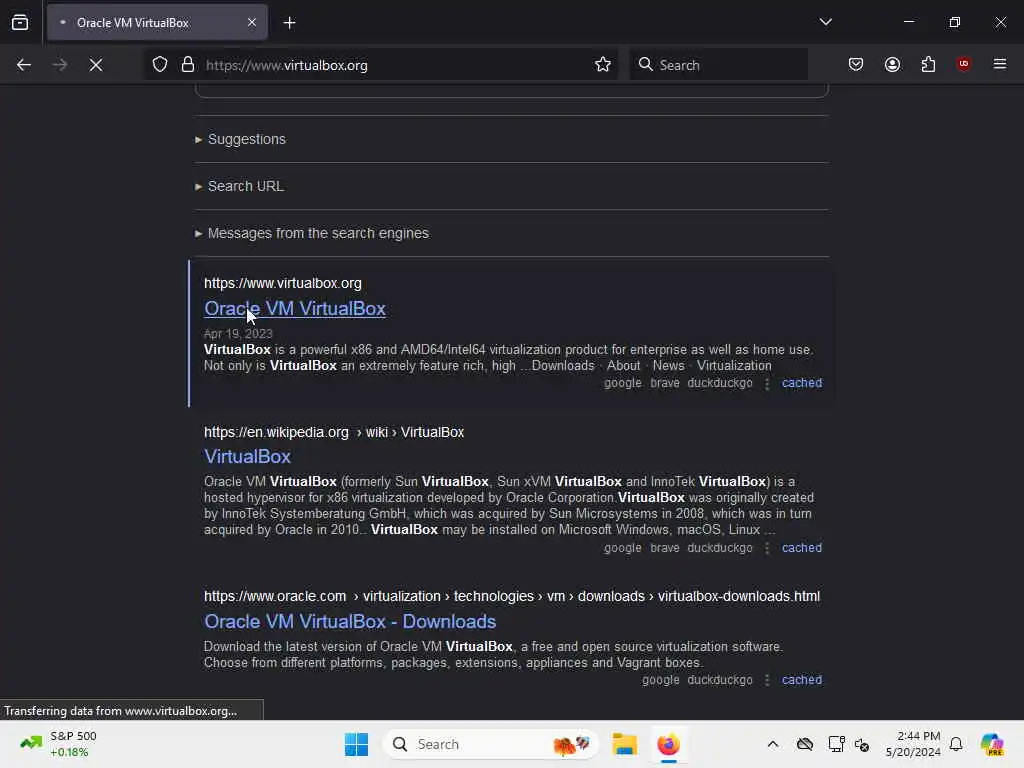Open cached version of Oracle downloads result
This screenshot has width=1024, height=768.
coord(802,680)
